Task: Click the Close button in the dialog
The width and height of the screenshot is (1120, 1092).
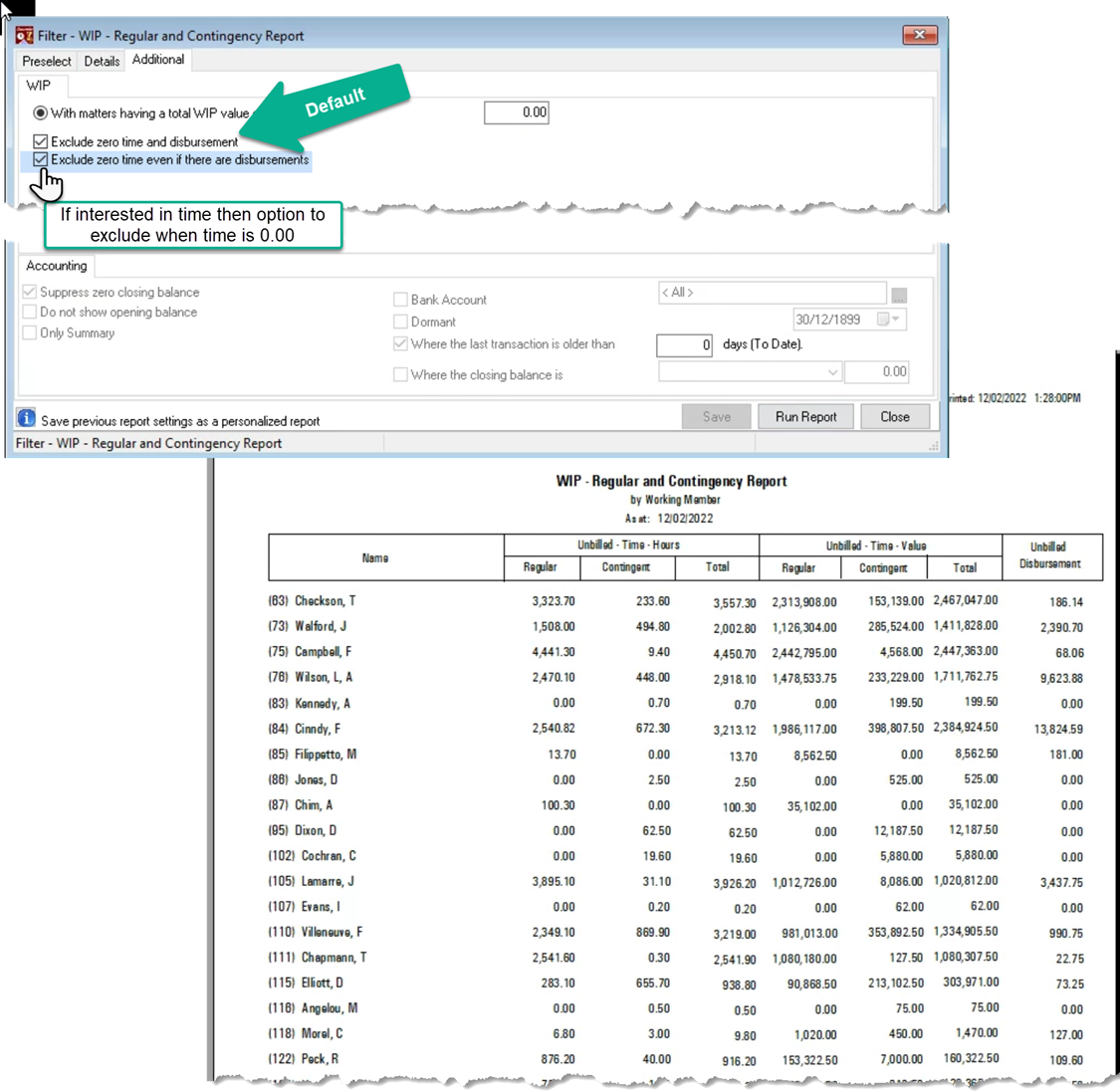Action: (895, 417)
